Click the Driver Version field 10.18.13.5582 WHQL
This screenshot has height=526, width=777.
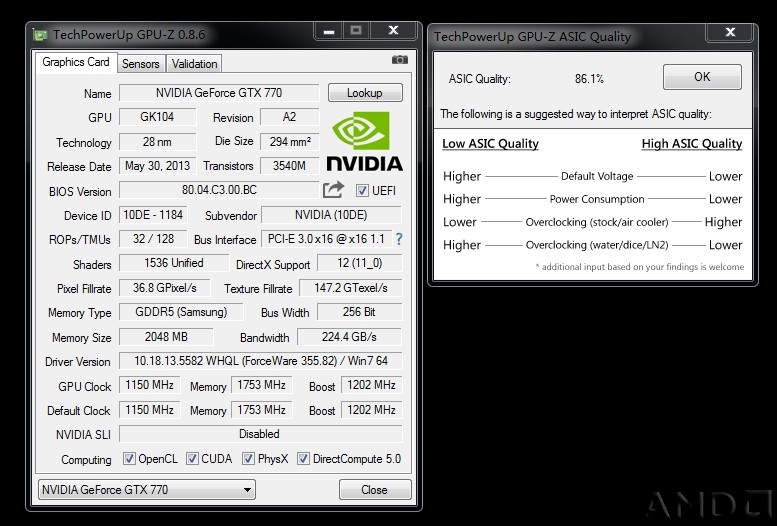(261, 360)
